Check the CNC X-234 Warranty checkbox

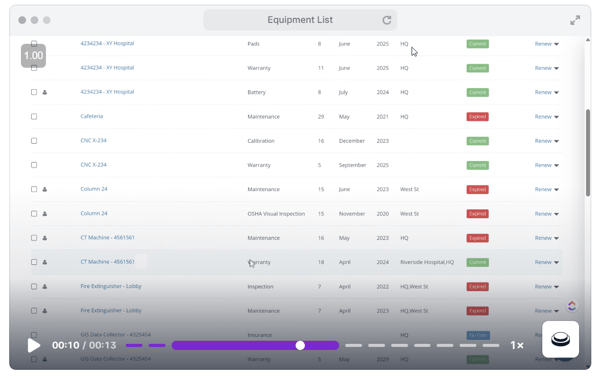click(x=34, y=165)
